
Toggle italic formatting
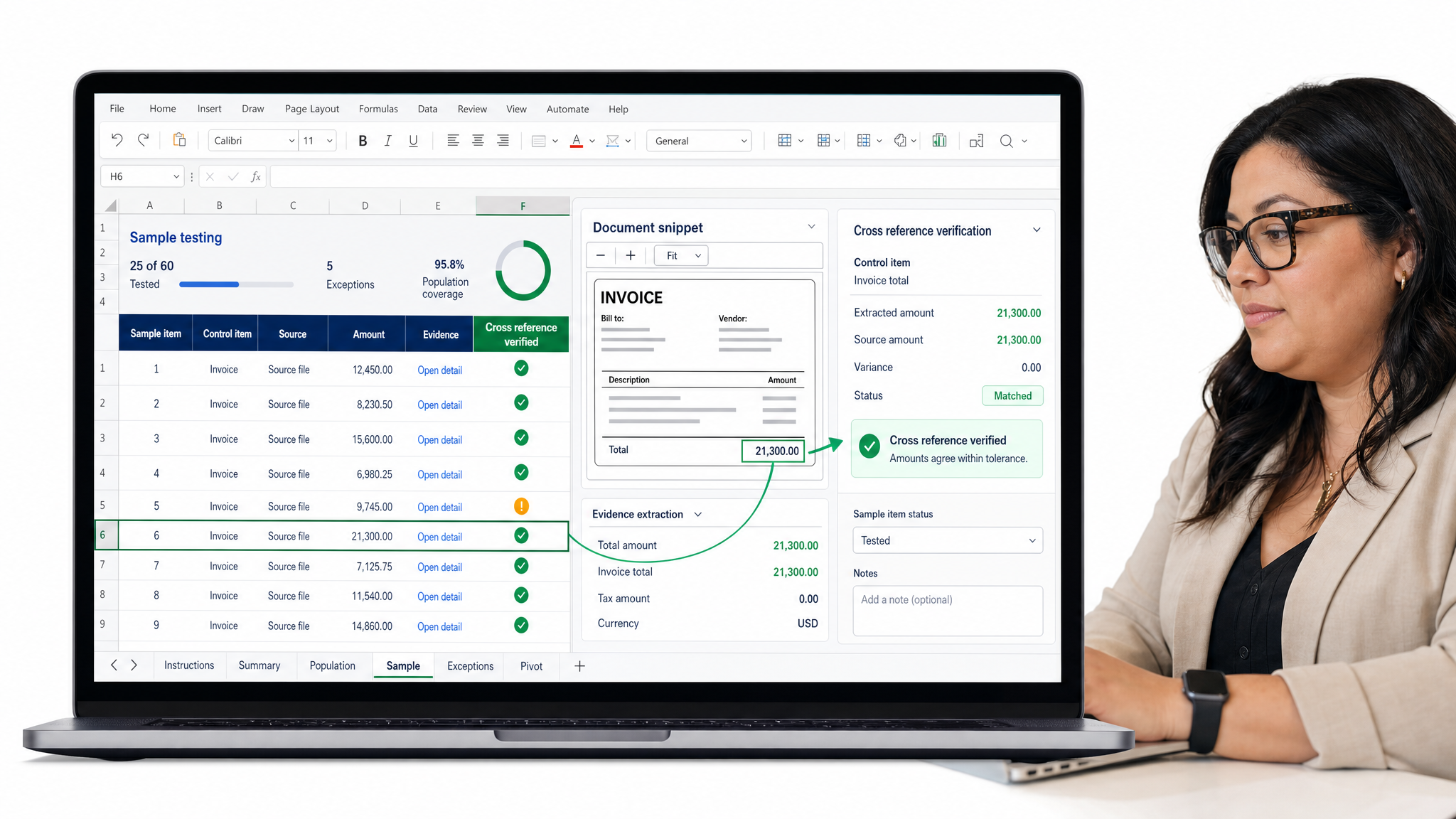coord(387,141)
